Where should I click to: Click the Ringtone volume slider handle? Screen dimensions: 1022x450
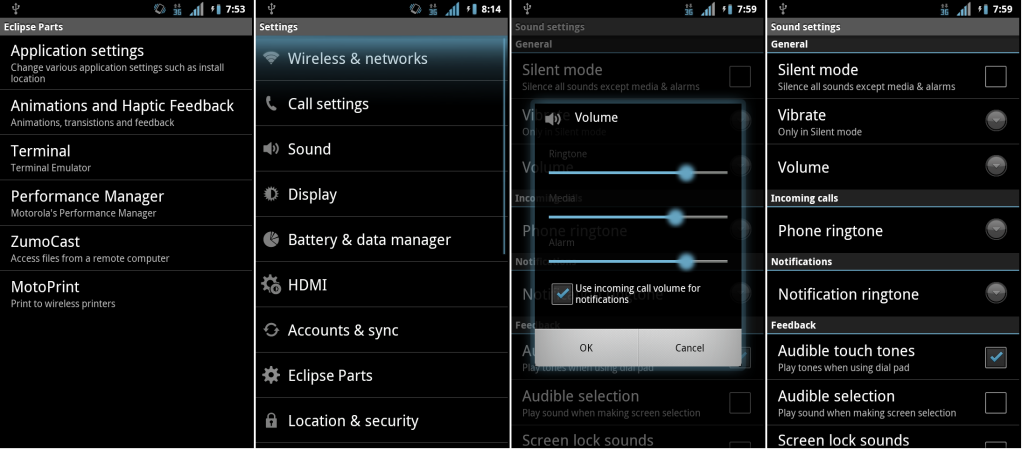point(686,173)
